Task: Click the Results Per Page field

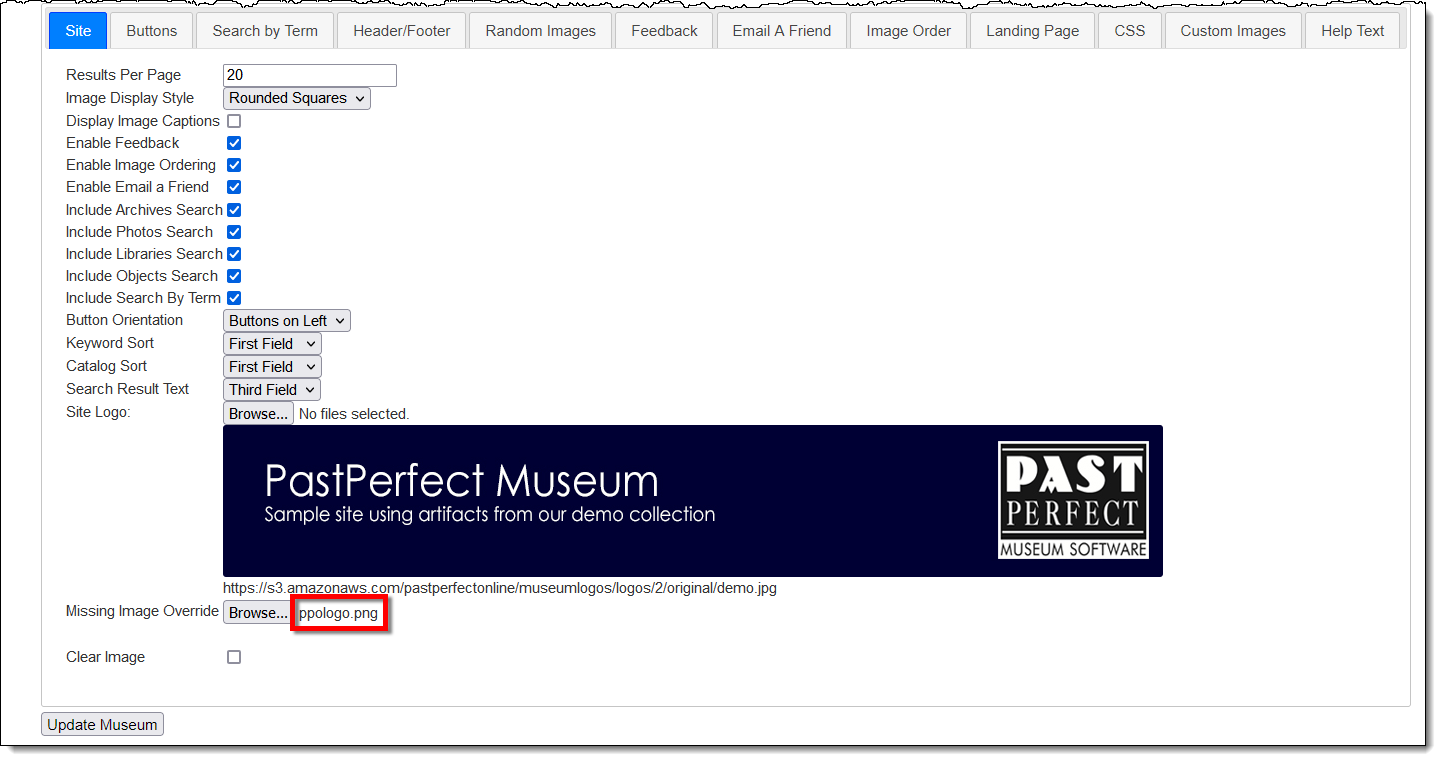Action: [x=309, y=75]
